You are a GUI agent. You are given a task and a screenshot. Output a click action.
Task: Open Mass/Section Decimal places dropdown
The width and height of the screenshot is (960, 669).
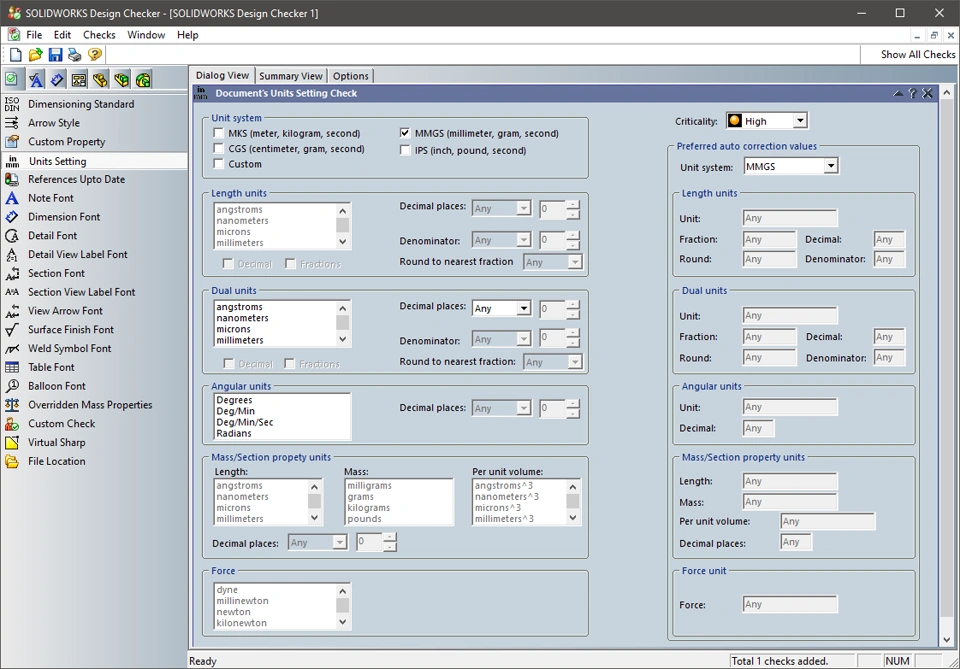tap(339, 542)
